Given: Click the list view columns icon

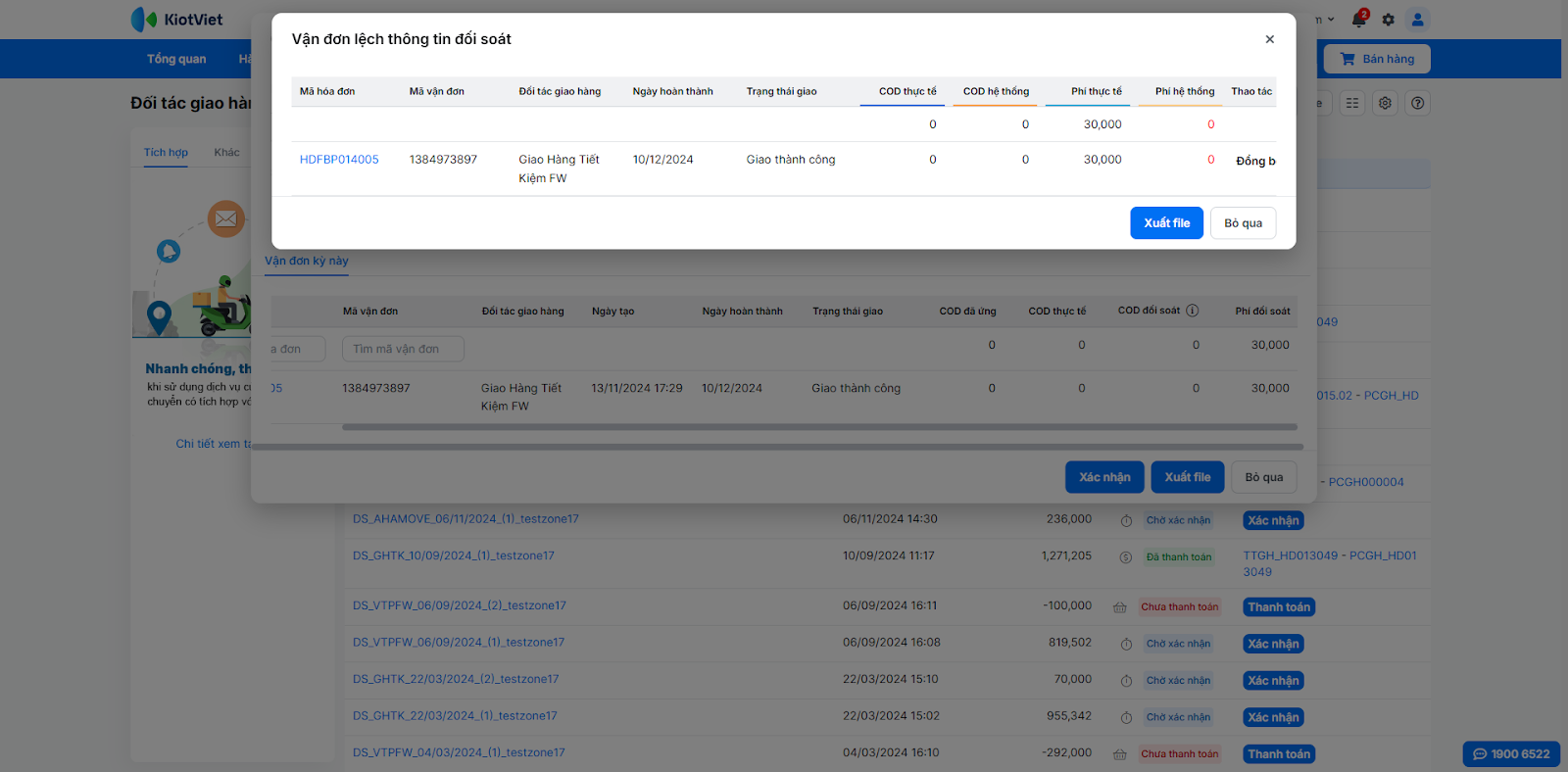Looking at the screenshot, I should [1352, 103].
